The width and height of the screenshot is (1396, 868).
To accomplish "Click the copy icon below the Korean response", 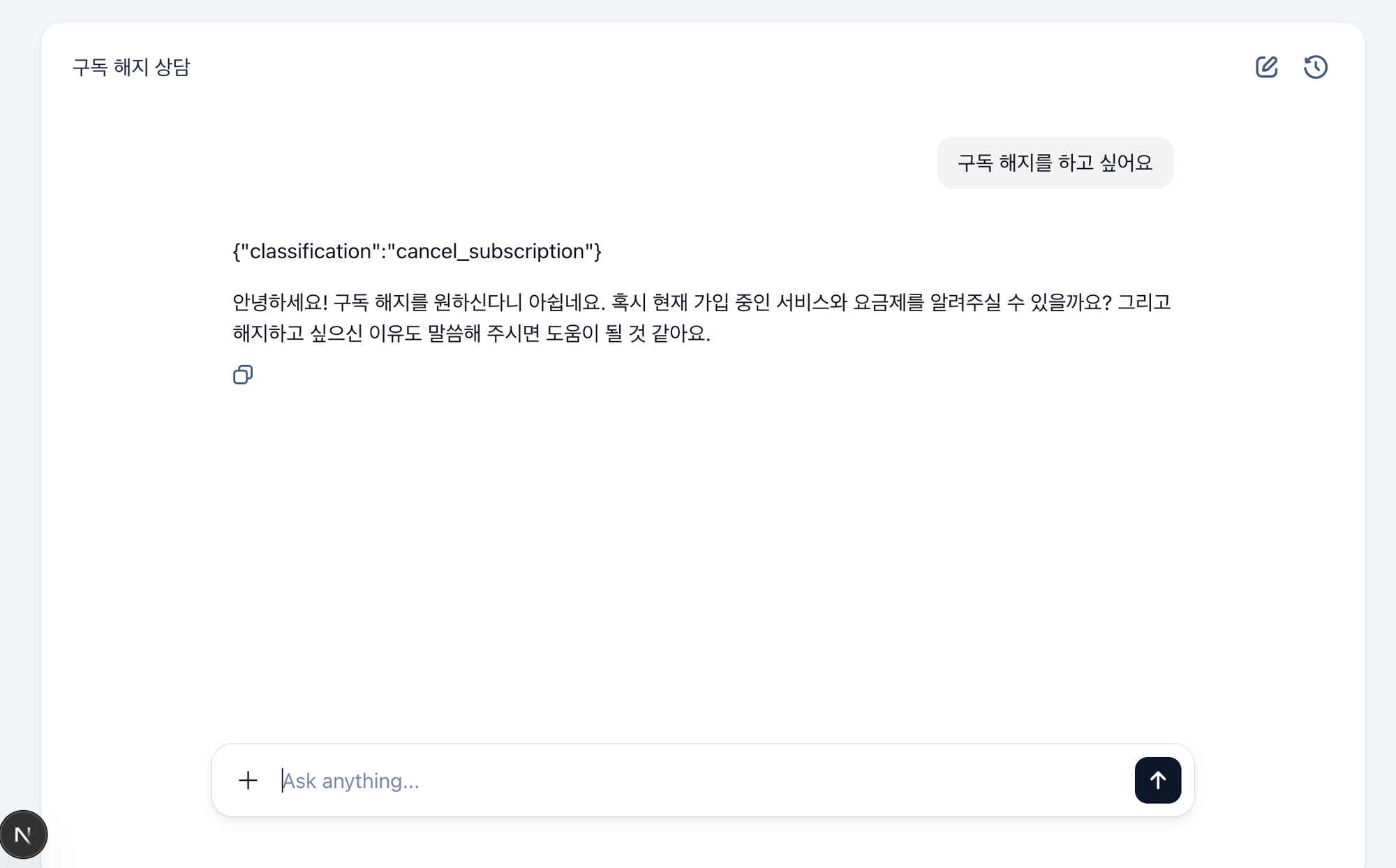I will click(x=242, y=375).
